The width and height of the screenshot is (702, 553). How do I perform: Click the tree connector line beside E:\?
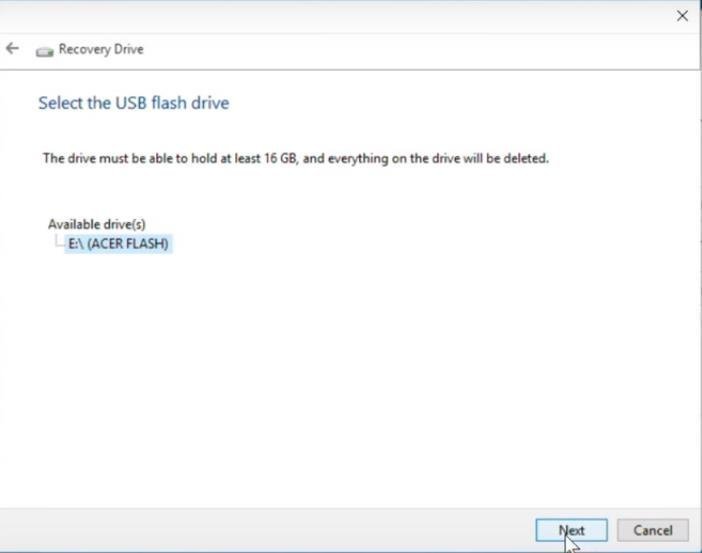[58, 241]
